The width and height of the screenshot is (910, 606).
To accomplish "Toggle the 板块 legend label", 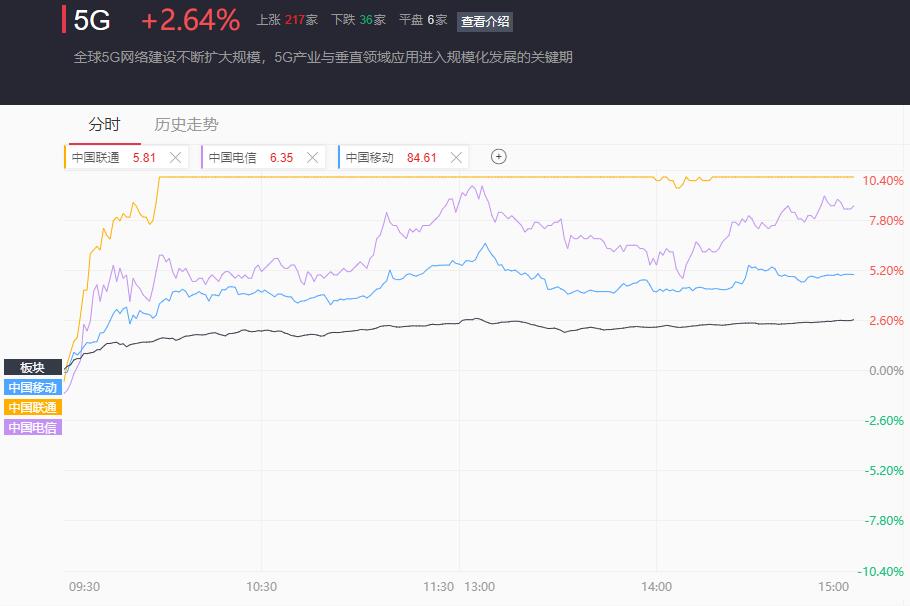I will click(x=32, y=367).
